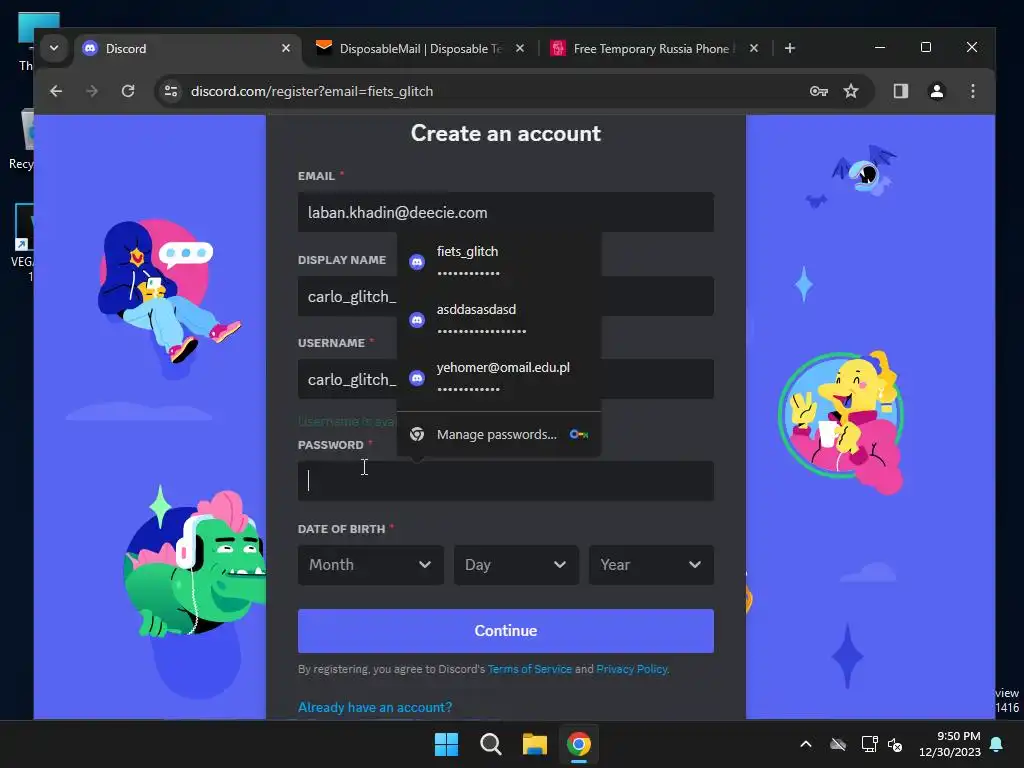Screen dimensions: 1024x768
Task: Expand the Day dropdown
Action: click(516, 565)
